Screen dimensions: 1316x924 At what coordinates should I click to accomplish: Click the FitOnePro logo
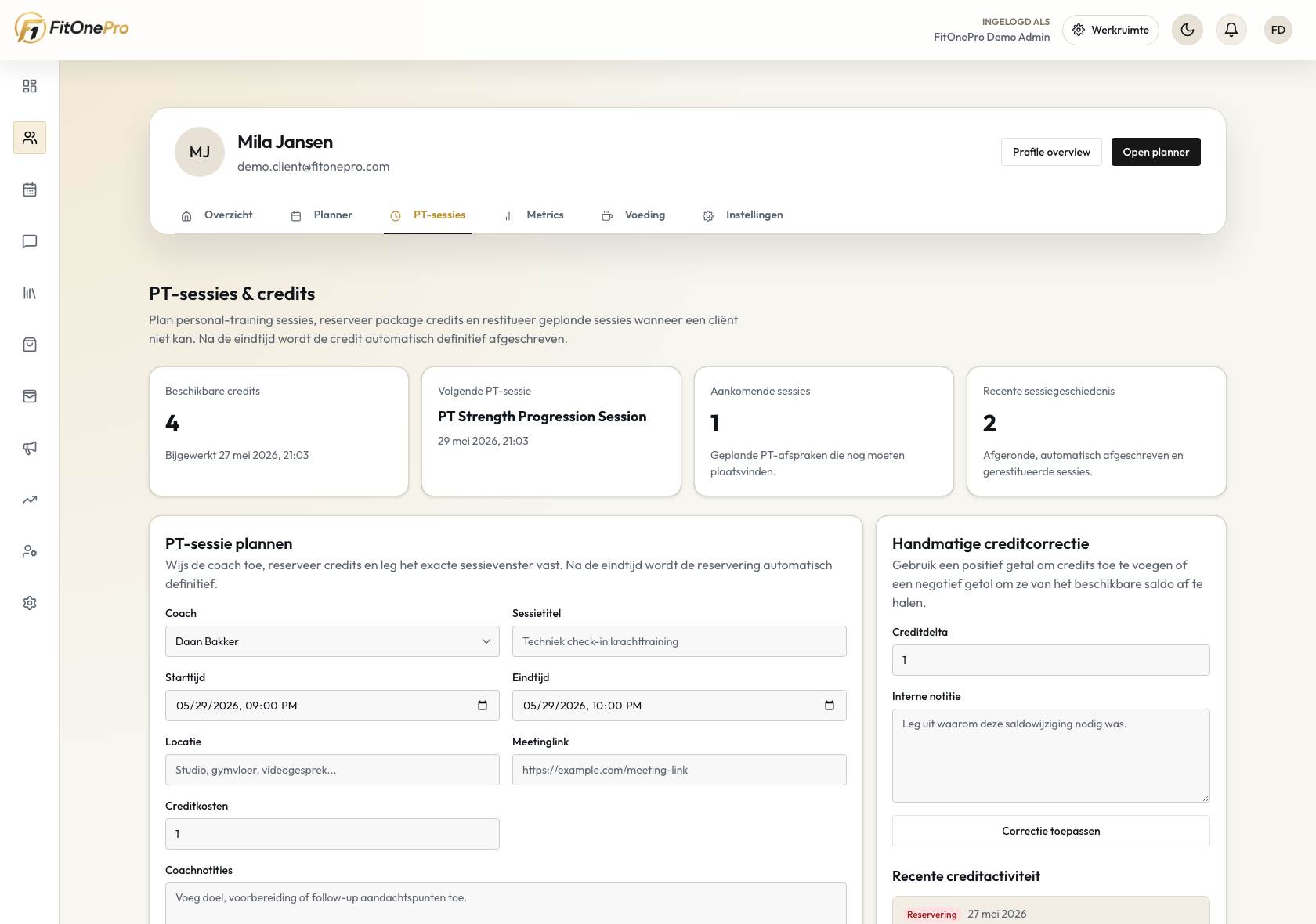tap(71, 28)
